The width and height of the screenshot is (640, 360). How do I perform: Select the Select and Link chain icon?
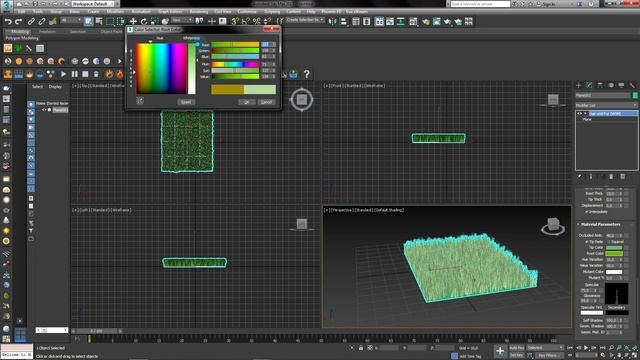31,21
